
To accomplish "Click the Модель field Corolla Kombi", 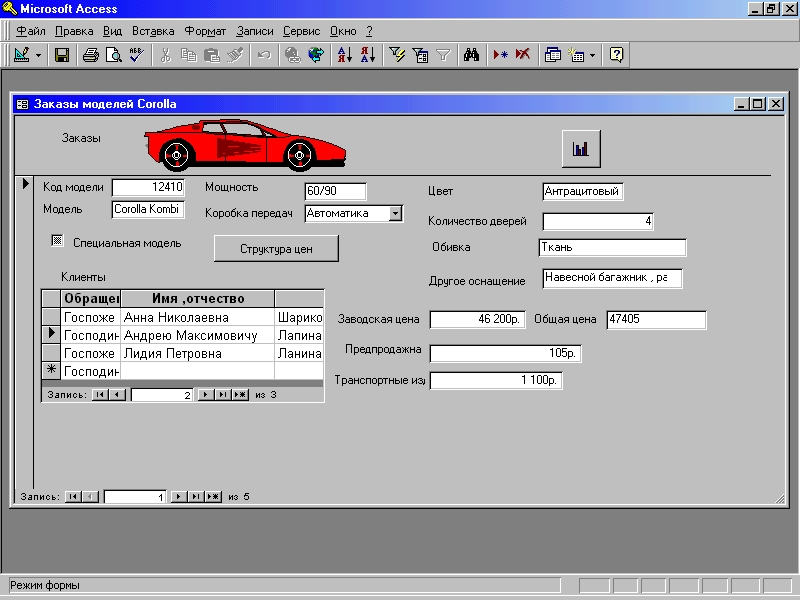I will point(148,209).
